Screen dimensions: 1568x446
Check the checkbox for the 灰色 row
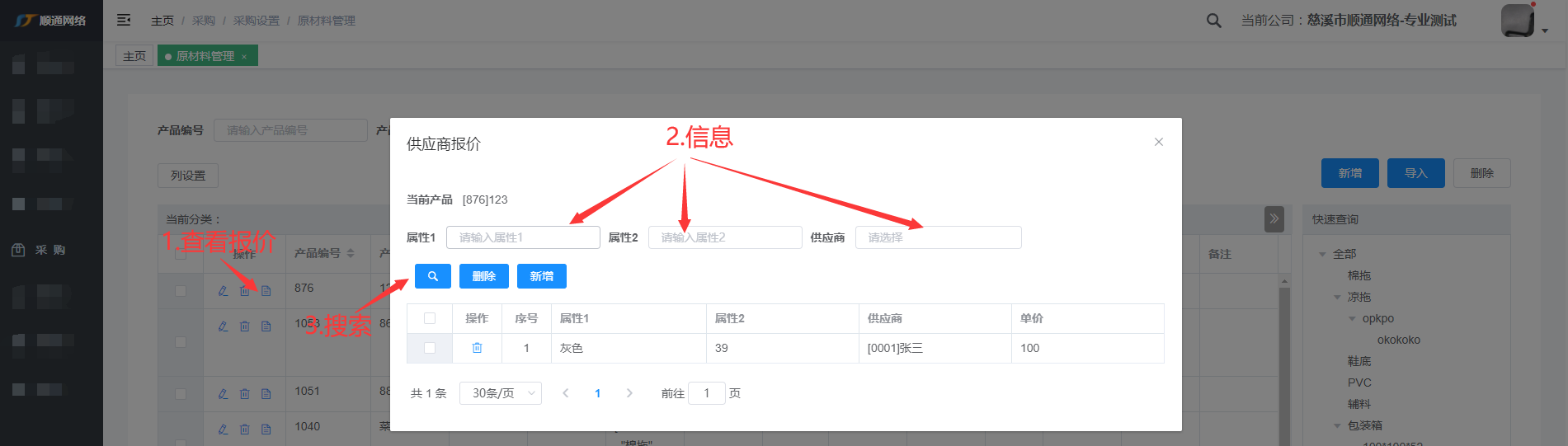click(x=430, y=348)
